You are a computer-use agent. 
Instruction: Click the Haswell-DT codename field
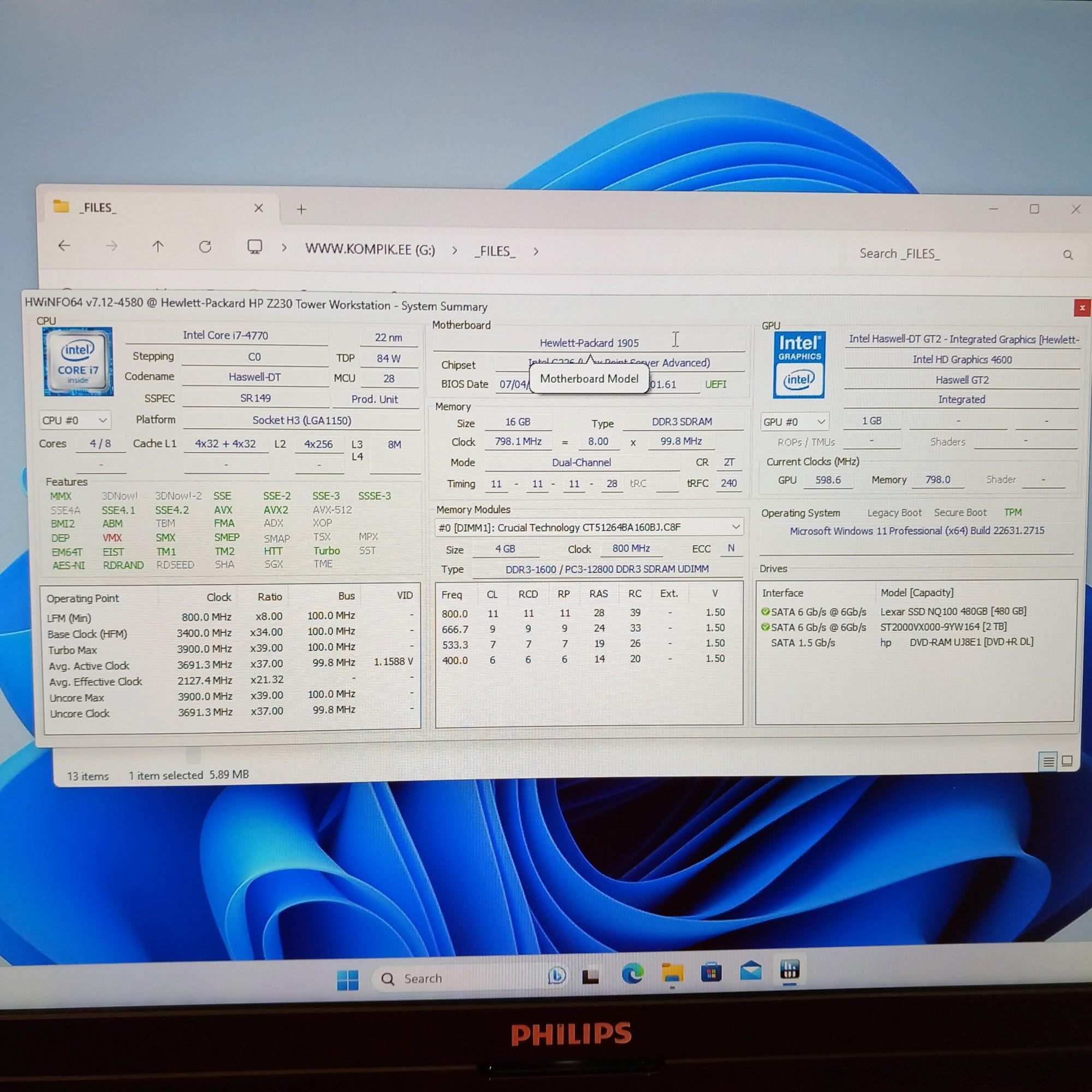[255, 378]
